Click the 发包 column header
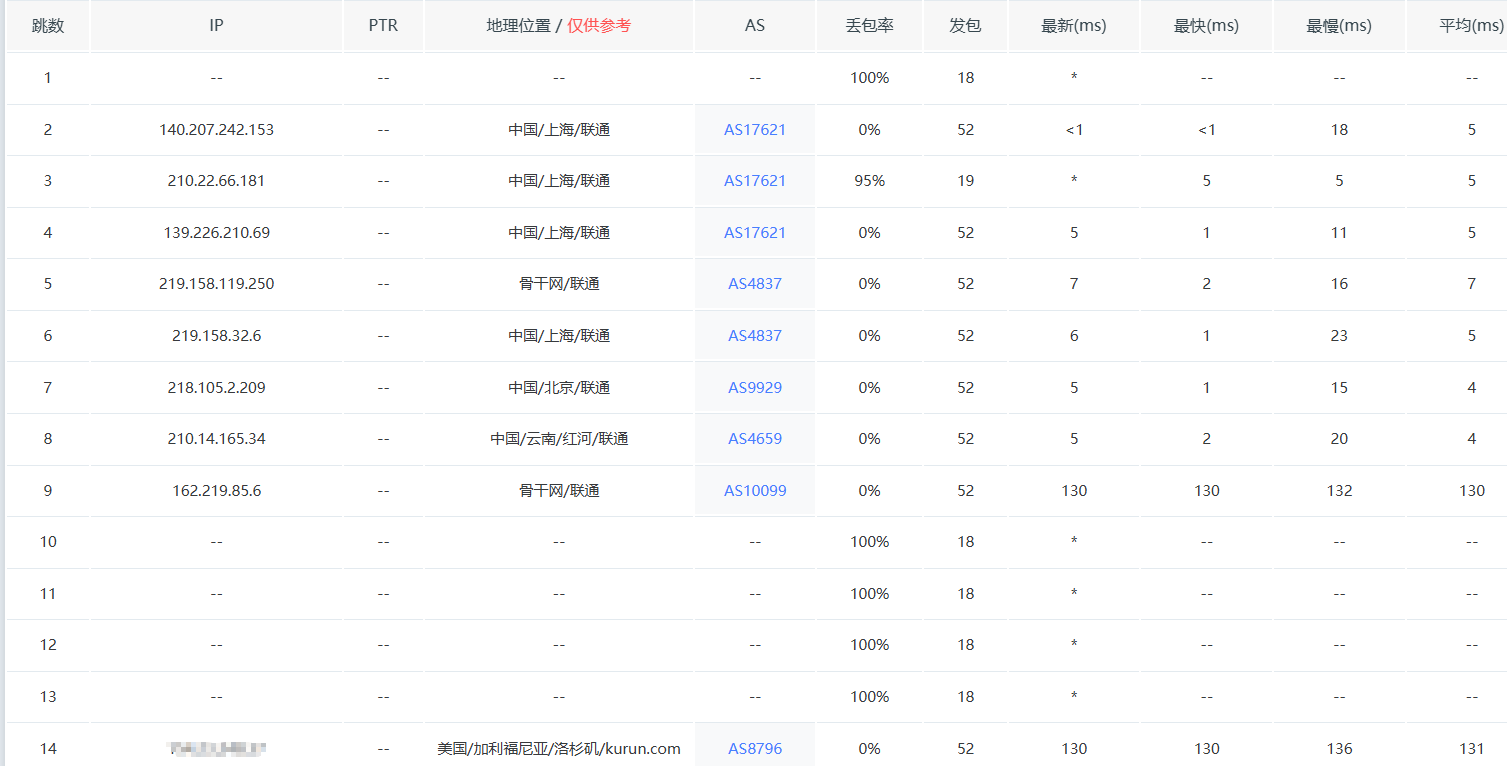 (965, 26)
